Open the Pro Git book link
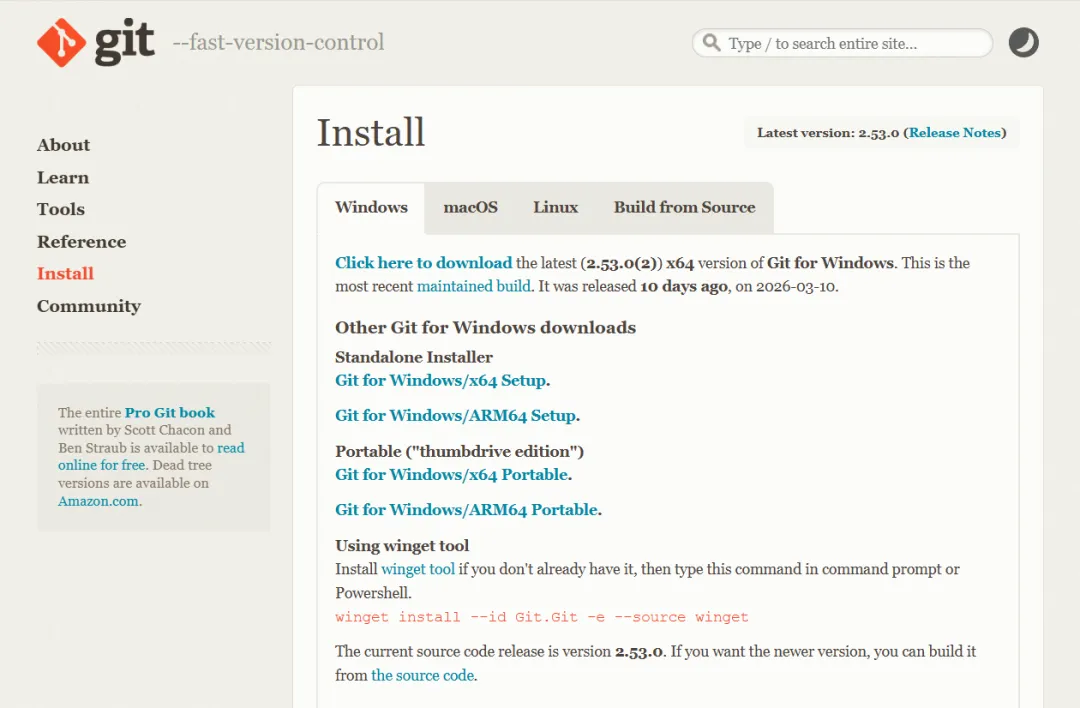 pyautogui.click(x=169, y=413)
